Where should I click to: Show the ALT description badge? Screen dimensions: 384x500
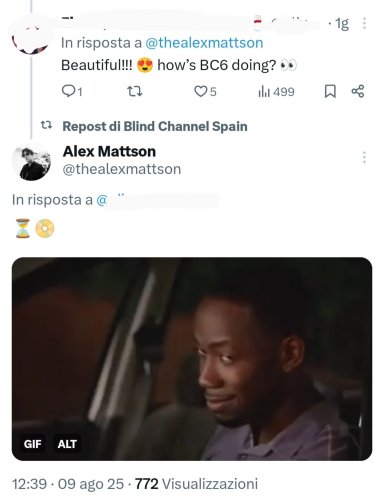coord(67,444)
